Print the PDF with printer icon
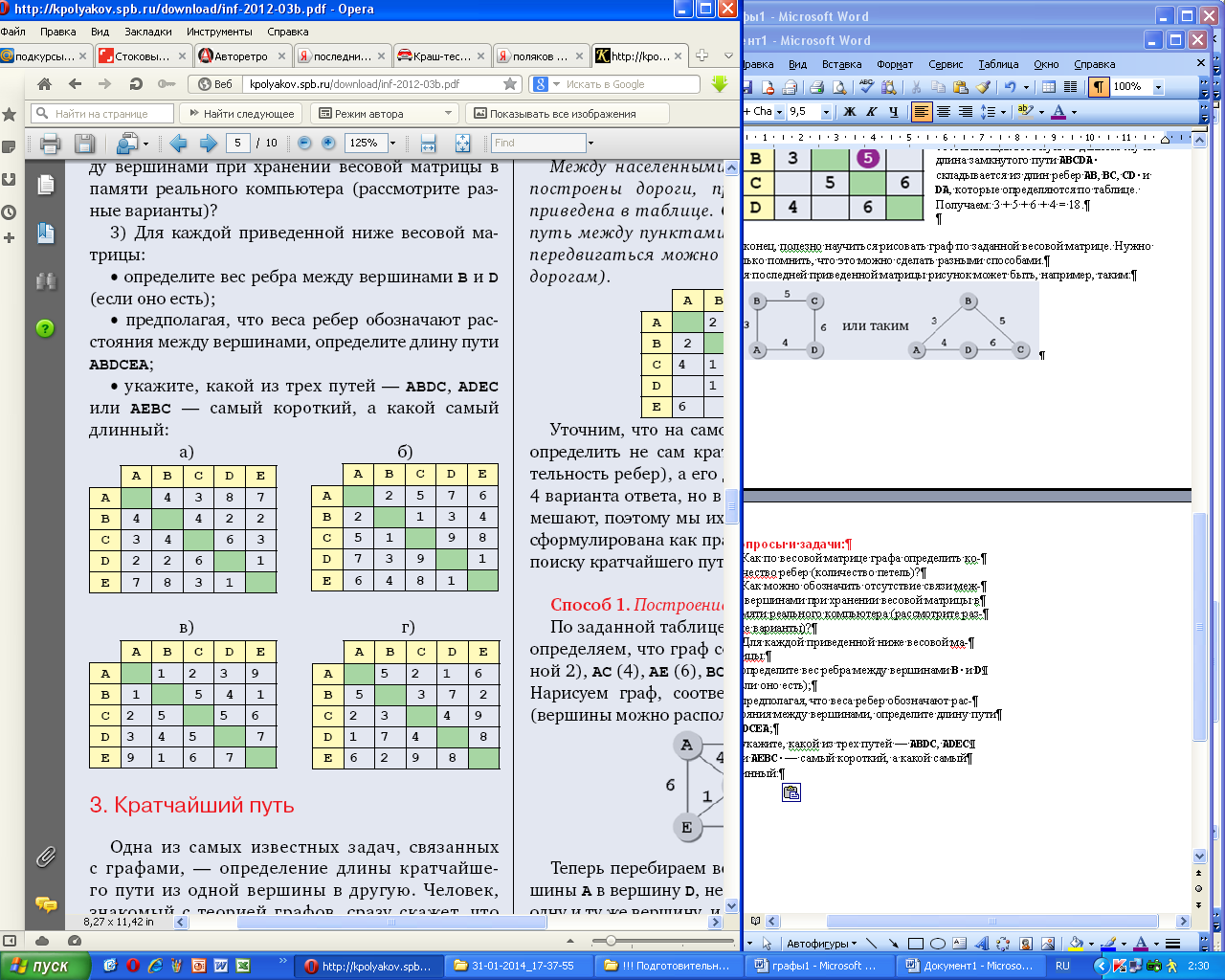 pyautogui.click(x=51, y=144)
